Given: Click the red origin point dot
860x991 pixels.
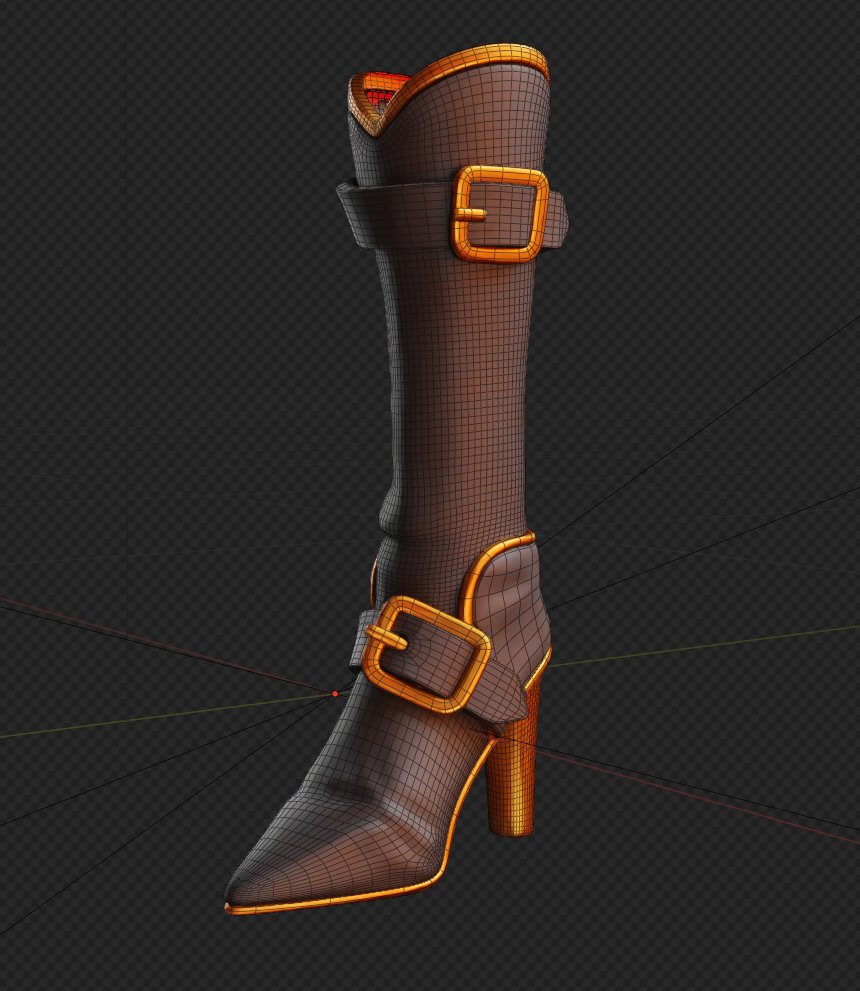Looking at the screenshot, I should tap(335, 694).
